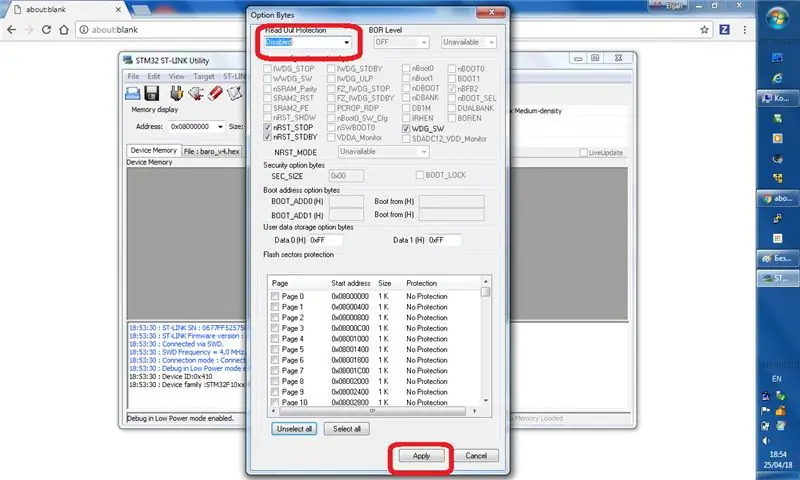
Task: Toggle the LiveUpdate checkbox
Action: tap(583, 153)
